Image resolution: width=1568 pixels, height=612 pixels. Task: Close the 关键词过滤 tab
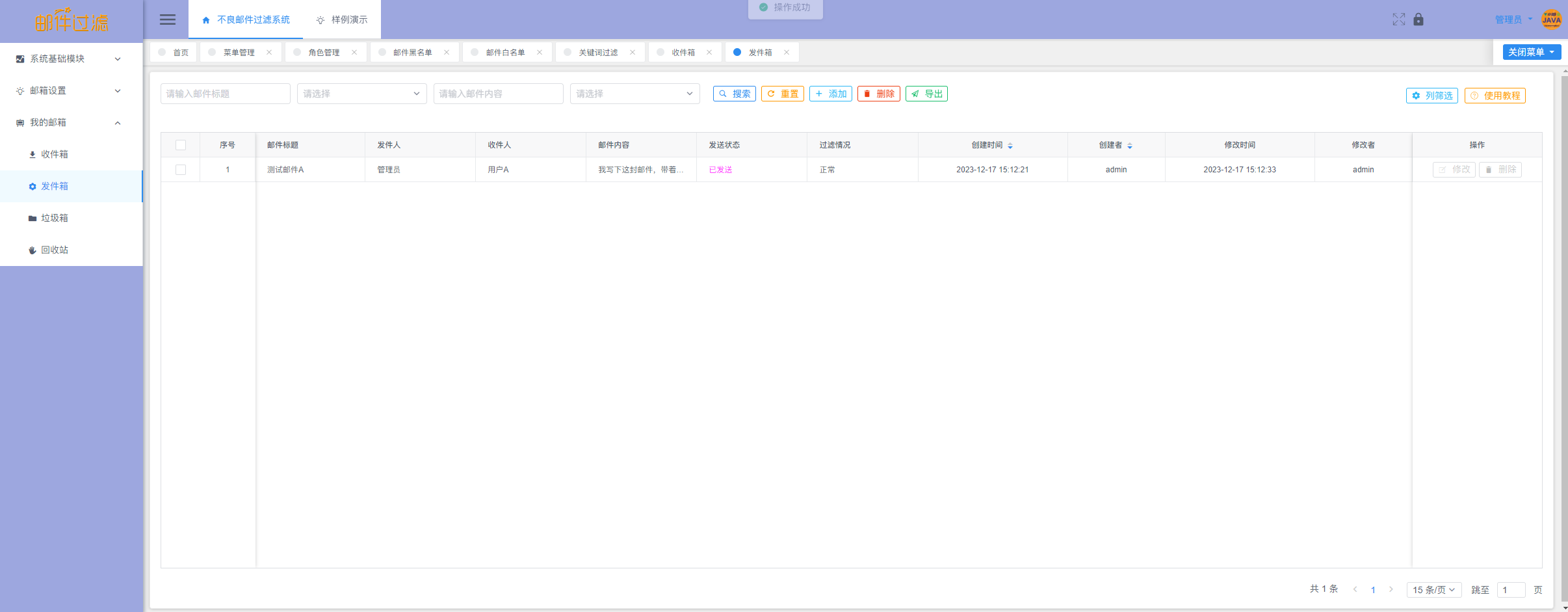pyautogui.click(x=633, y=53)
